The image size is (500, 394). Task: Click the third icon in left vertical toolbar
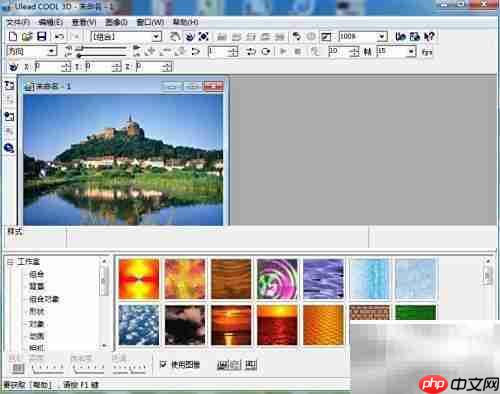tap(9, 116)
